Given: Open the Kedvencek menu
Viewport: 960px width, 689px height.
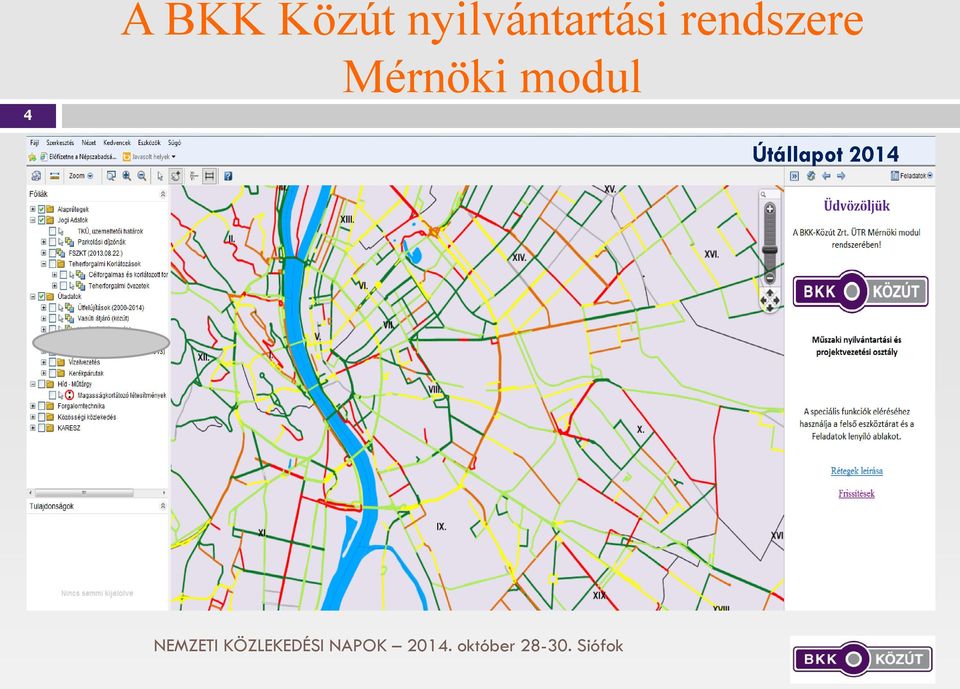Looking at the screenshot, I should [117, 143].
